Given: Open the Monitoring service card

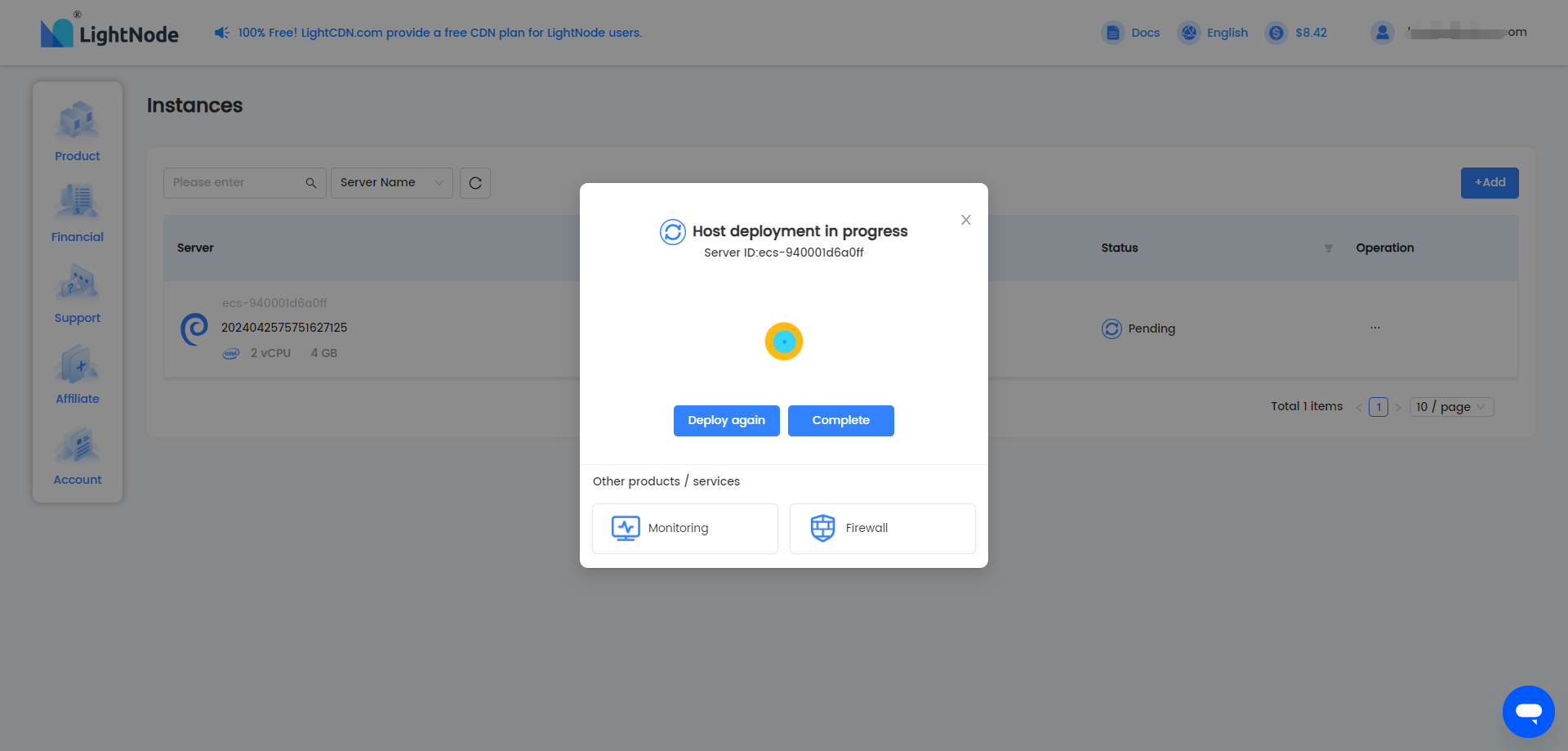Looking at the screenshot, I should [685, 529].
